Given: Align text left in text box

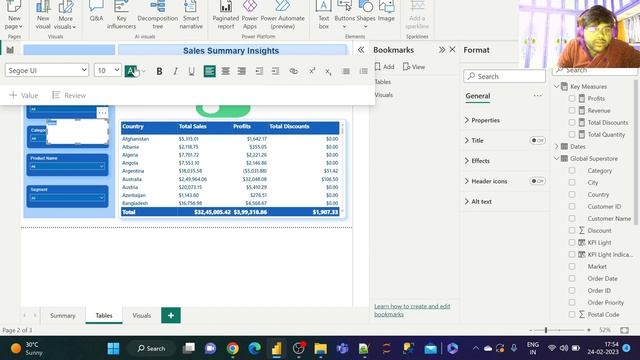Looking at the screenshot, I should pyautogui.click(x=209, y=71).
